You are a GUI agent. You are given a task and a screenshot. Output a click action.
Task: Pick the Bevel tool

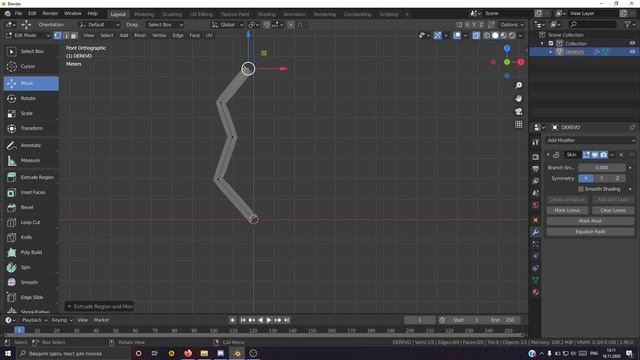(x=31, y=207)
